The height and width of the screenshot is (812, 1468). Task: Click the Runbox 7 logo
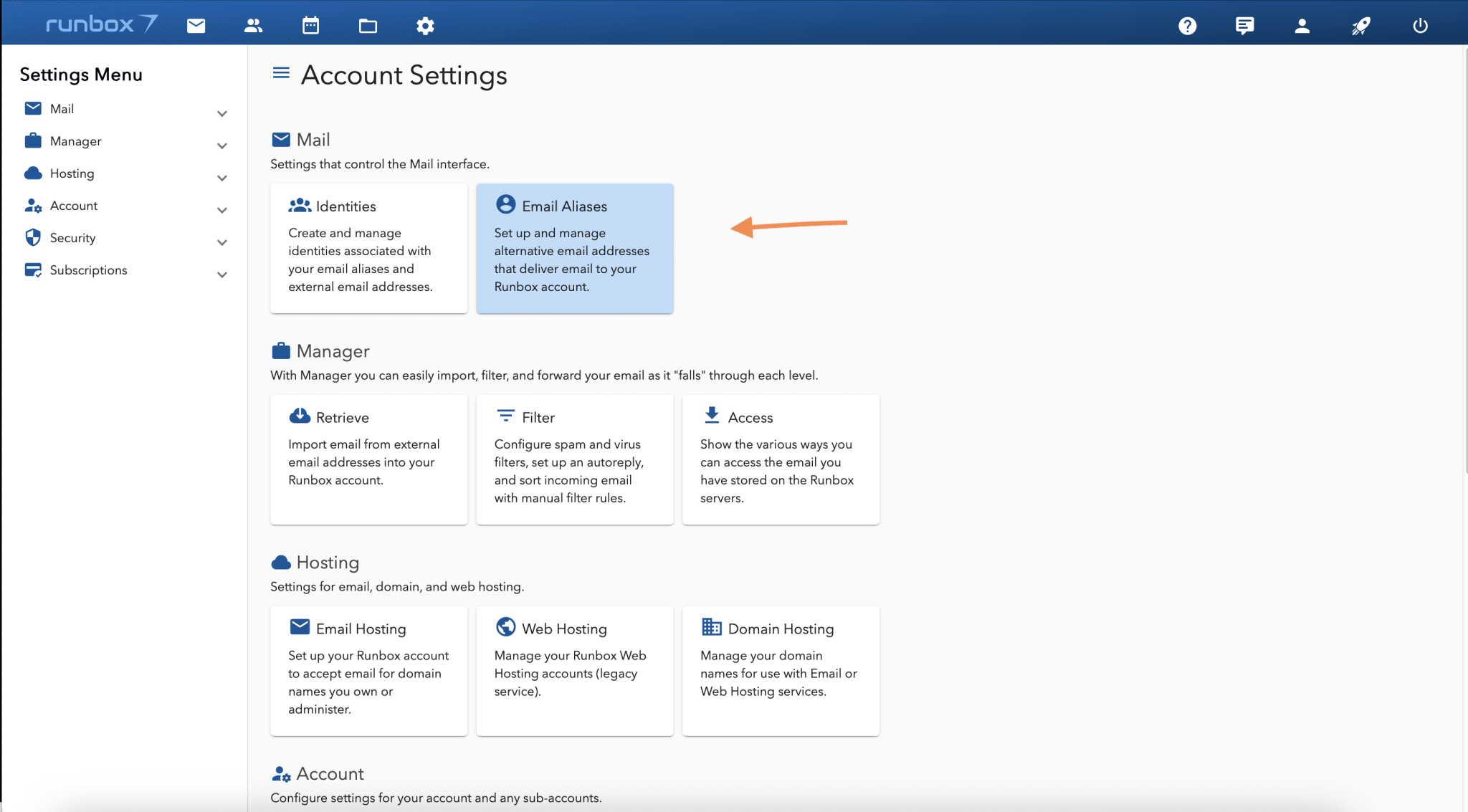[101, 24]
